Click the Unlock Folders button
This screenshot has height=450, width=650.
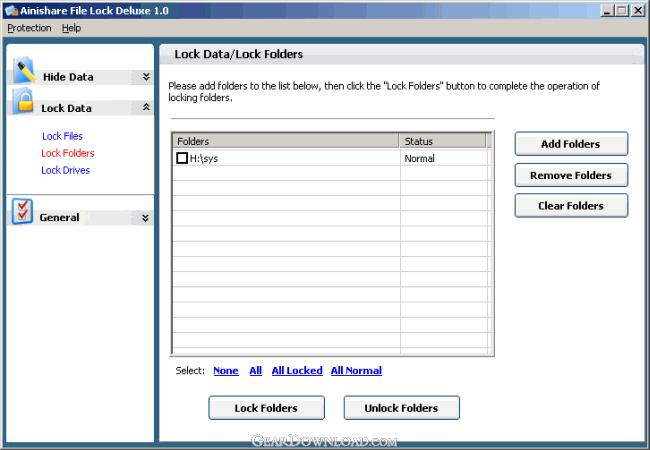(x=402, y=408)
